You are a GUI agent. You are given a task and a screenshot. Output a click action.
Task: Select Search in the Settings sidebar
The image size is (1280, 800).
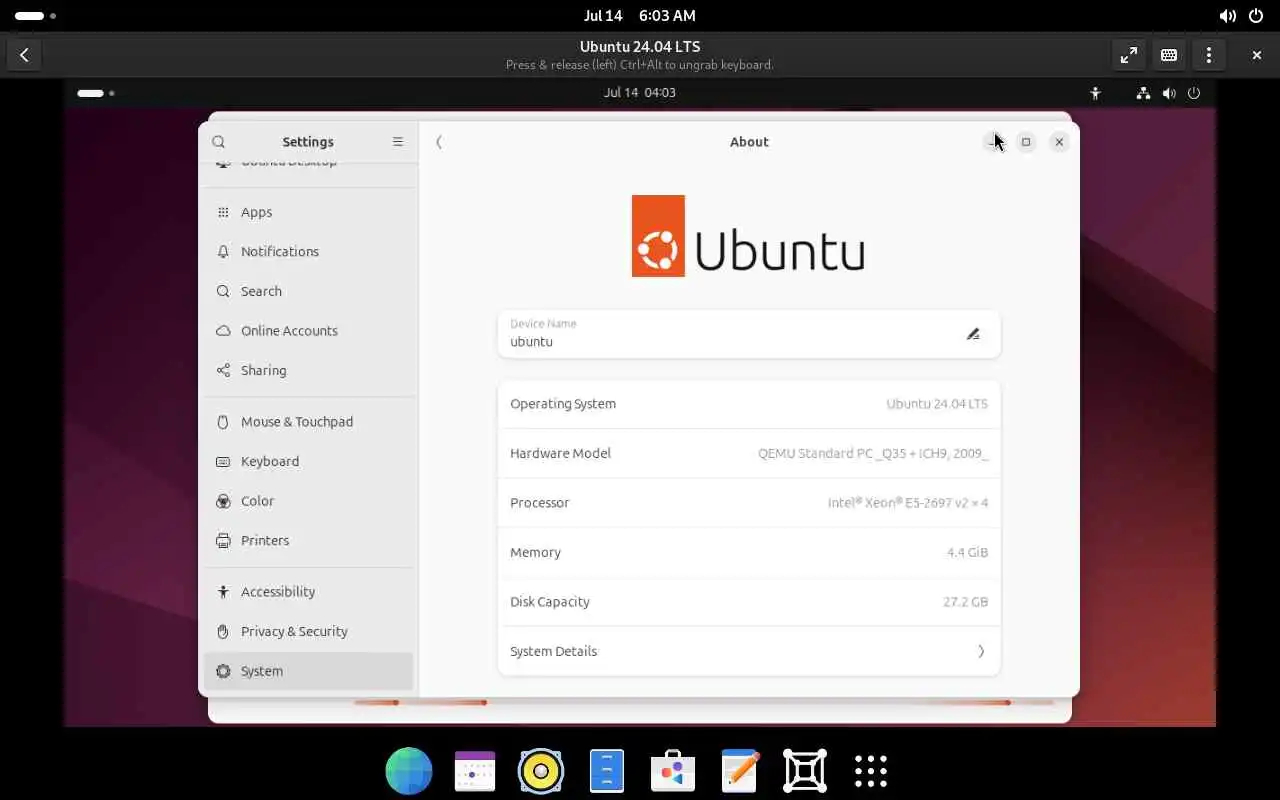tap(308, 291)
